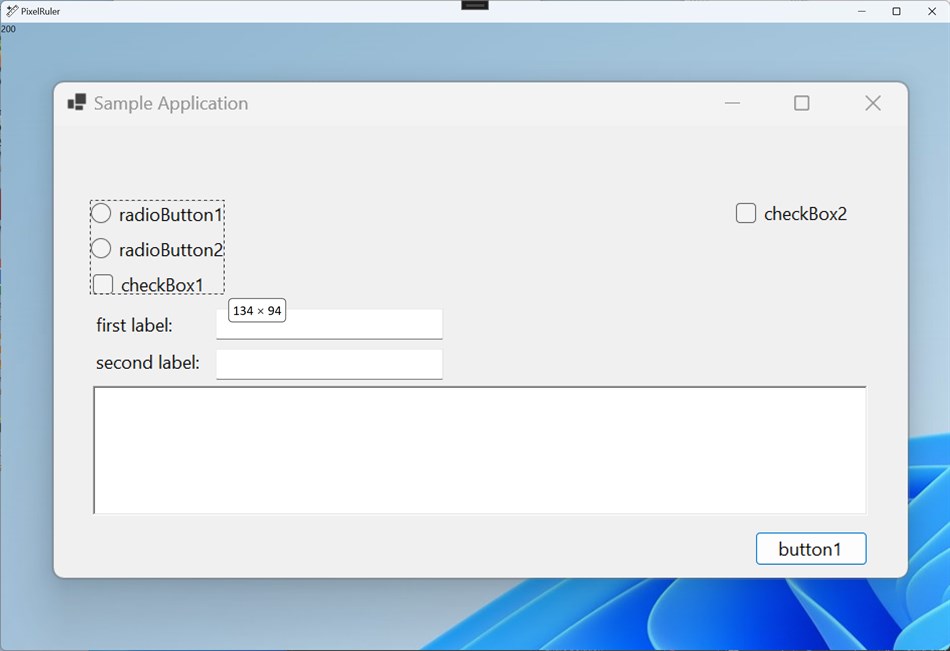The width and height of the screenshot is (950, 651).
Task: Click the Sample Application title text
Action: (171, 103)
